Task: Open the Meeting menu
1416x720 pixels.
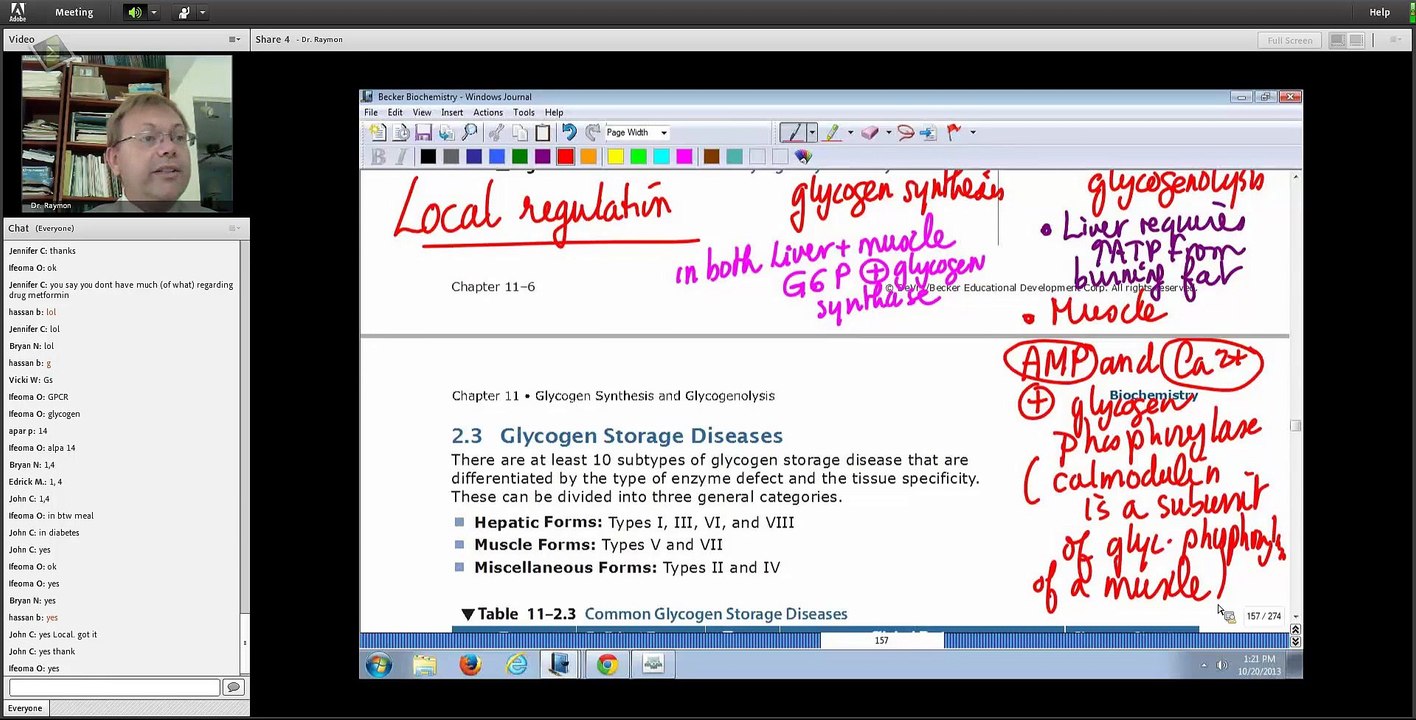Action: click(74, 12)
